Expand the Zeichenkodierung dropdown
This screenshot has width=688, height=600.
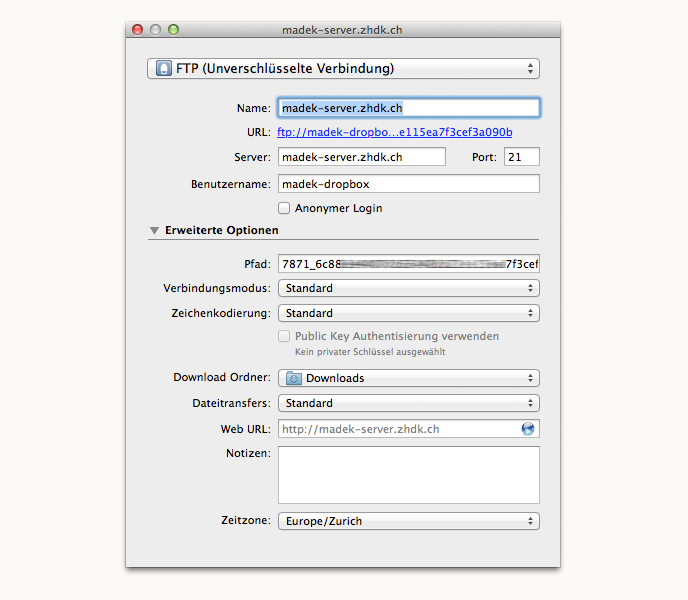(408, 313)
